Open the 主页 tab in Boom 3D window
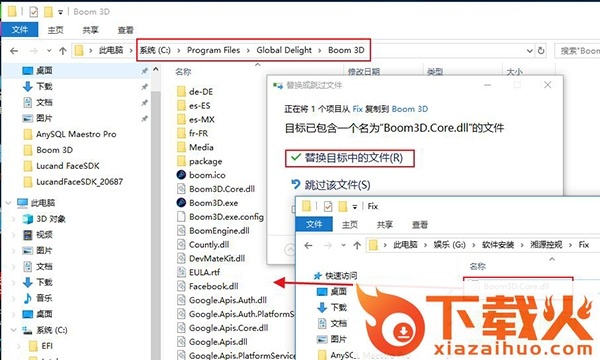The width and height of the screenshot is (600, 360). (x=55, y=30)
